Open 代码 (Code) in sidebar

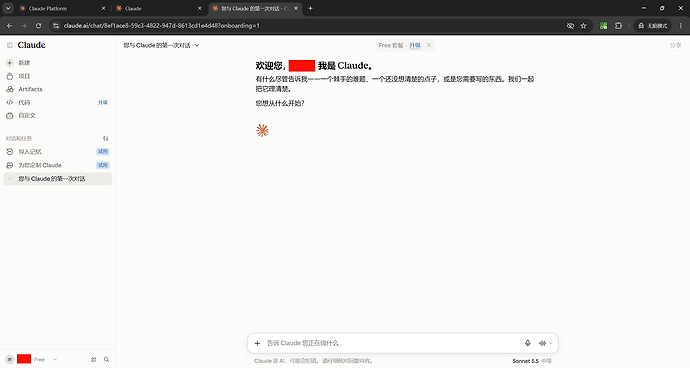(x=58, y=102)
